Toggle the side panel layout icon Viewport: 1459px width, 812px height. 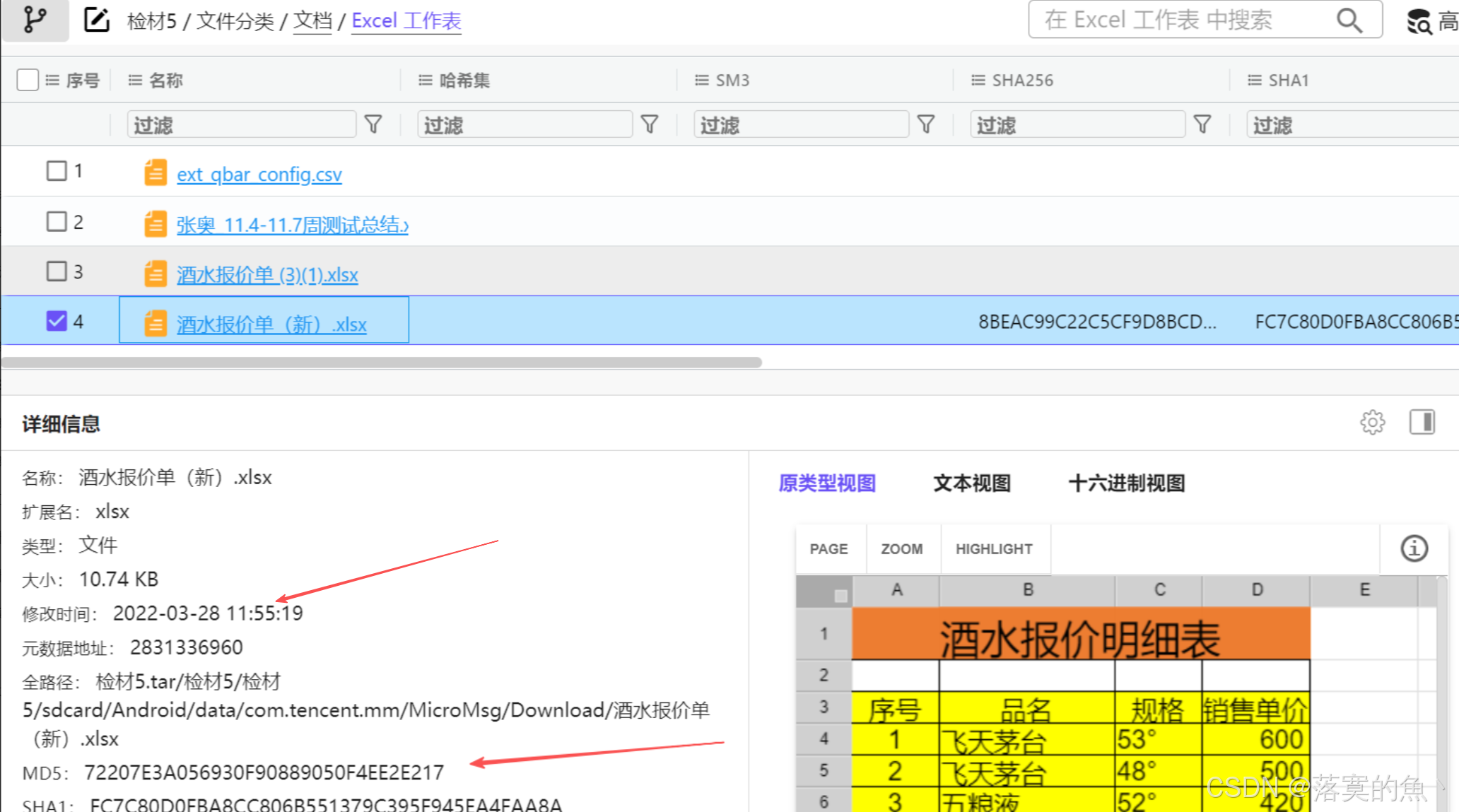point(1422,423)
